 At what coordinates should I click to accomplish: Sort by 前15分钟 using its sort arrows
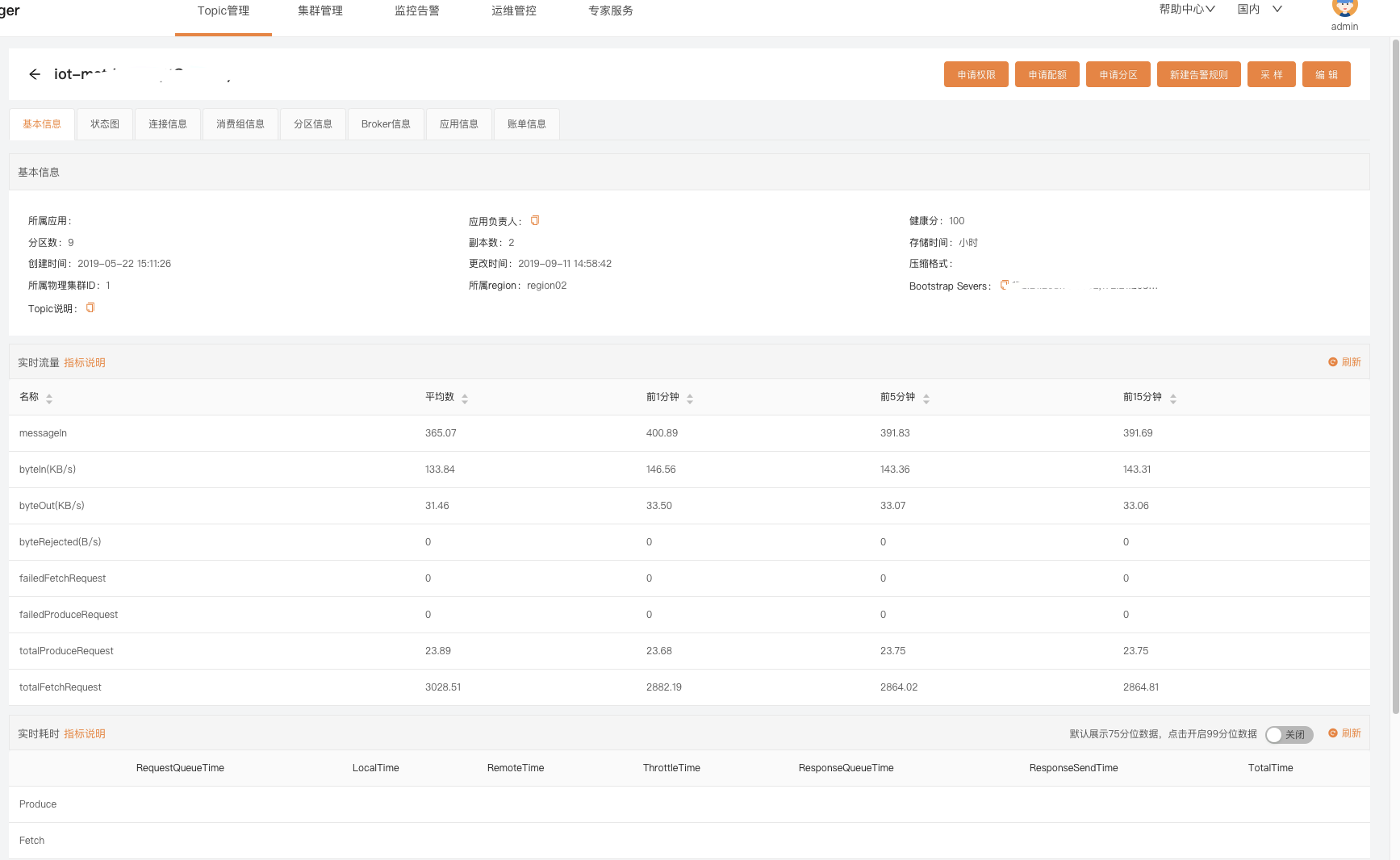[1173, 398]
